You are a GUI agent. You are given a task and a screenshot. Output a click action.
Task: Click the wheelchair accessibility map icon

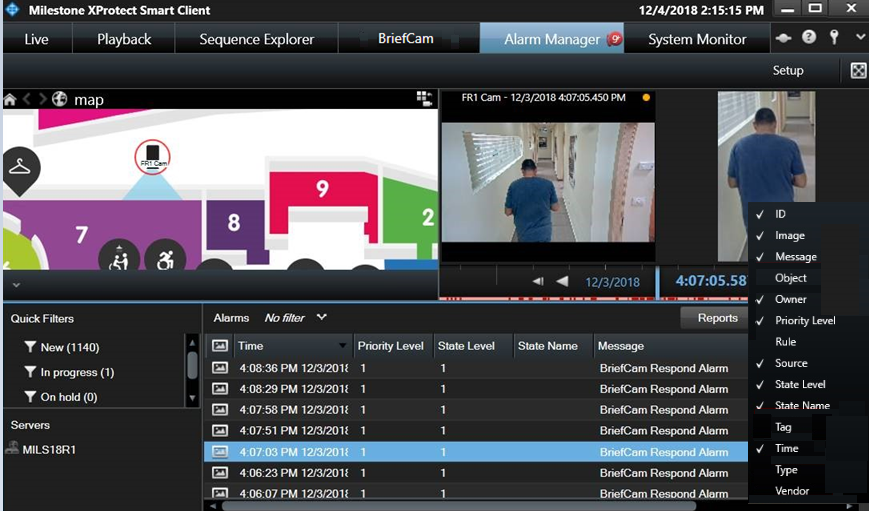point(165,257)
